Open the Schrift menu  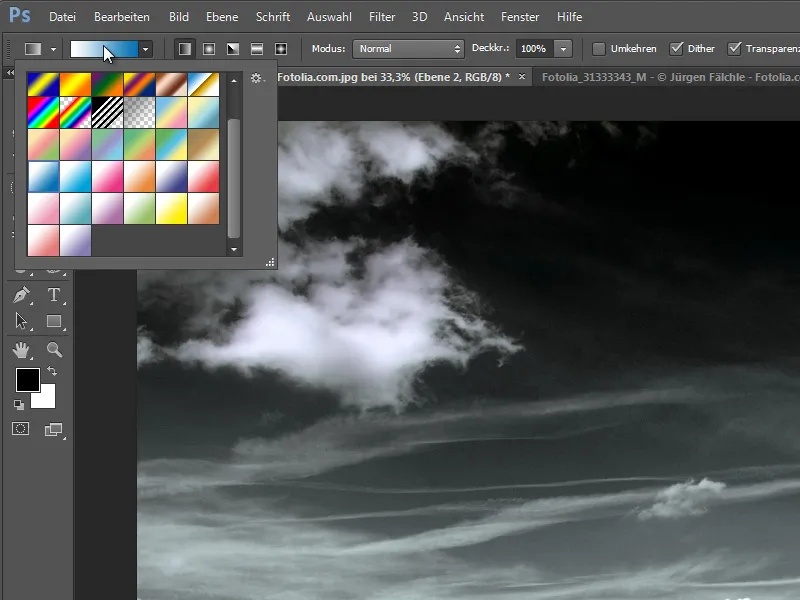[273, 17]
